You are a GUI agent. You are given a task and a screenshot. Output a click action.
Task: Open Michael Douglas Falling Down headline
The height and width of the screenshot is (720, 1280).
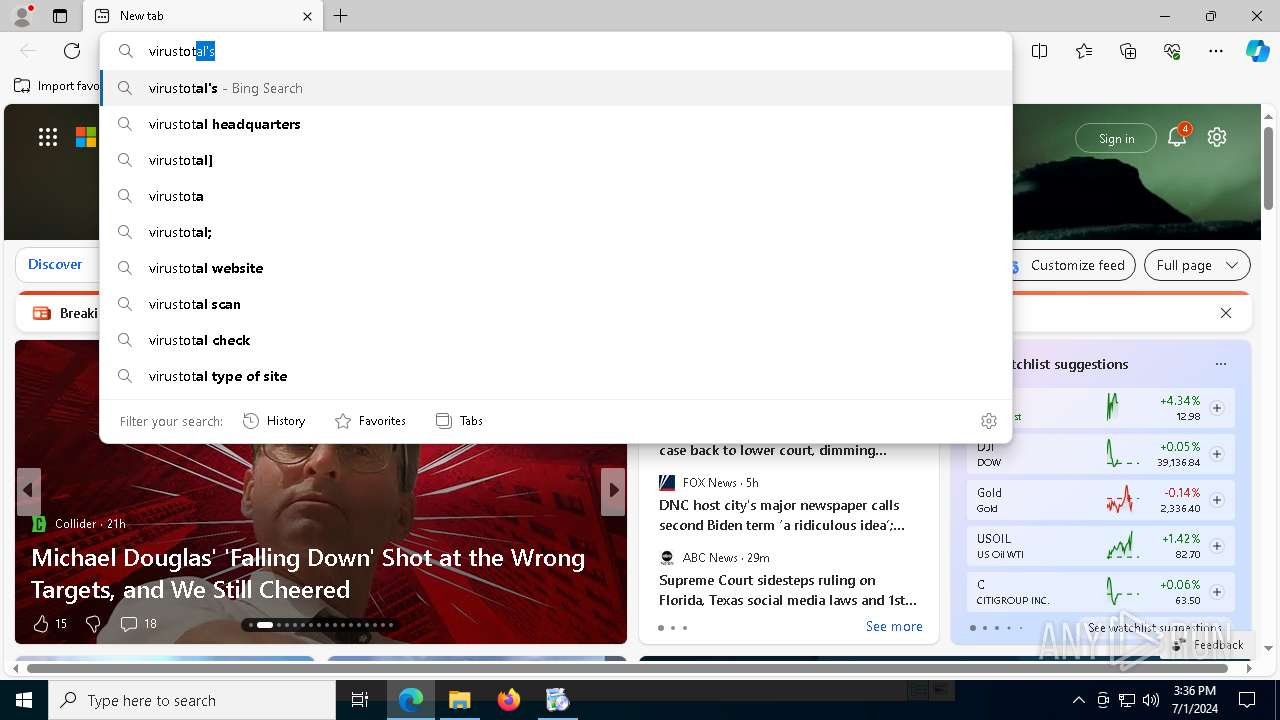[x=308, y=573]
